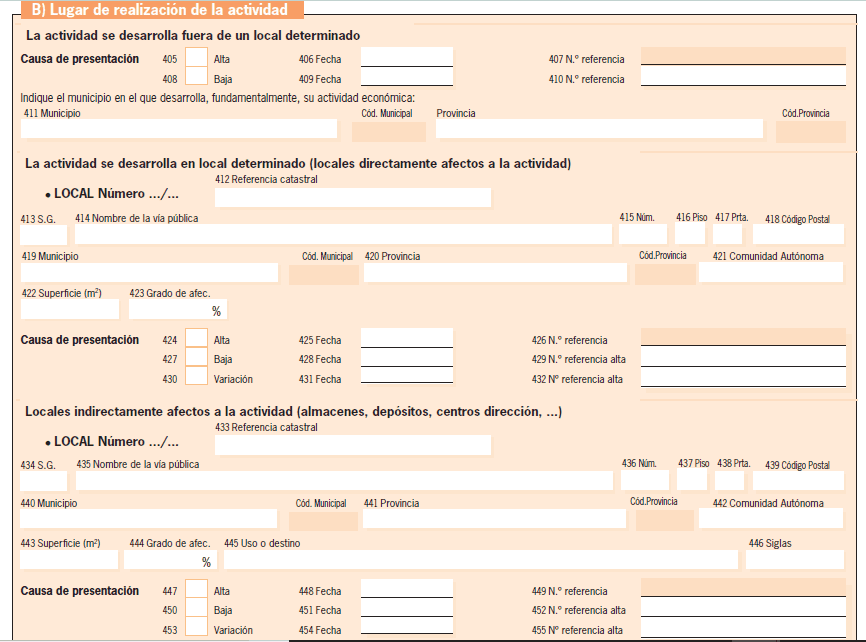866x642 pixels.
Task: Focus the 415 Núm. field
Action: coord(643,234)
